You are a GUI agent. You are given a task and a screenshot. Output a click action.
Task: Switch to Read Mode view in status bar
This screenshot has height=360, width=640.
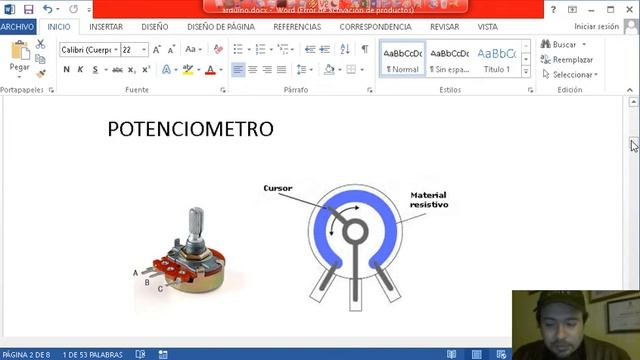pyautogui.click(x=451, y=354)
